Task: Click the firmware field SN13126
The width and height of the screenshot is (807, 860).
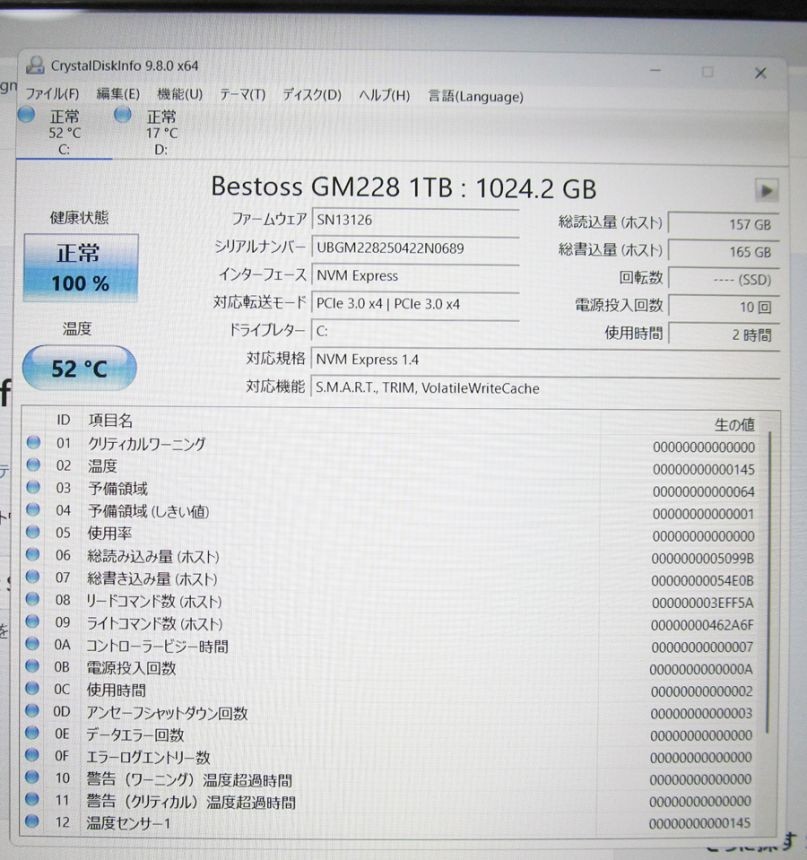Action: click(x=415, y=220)
